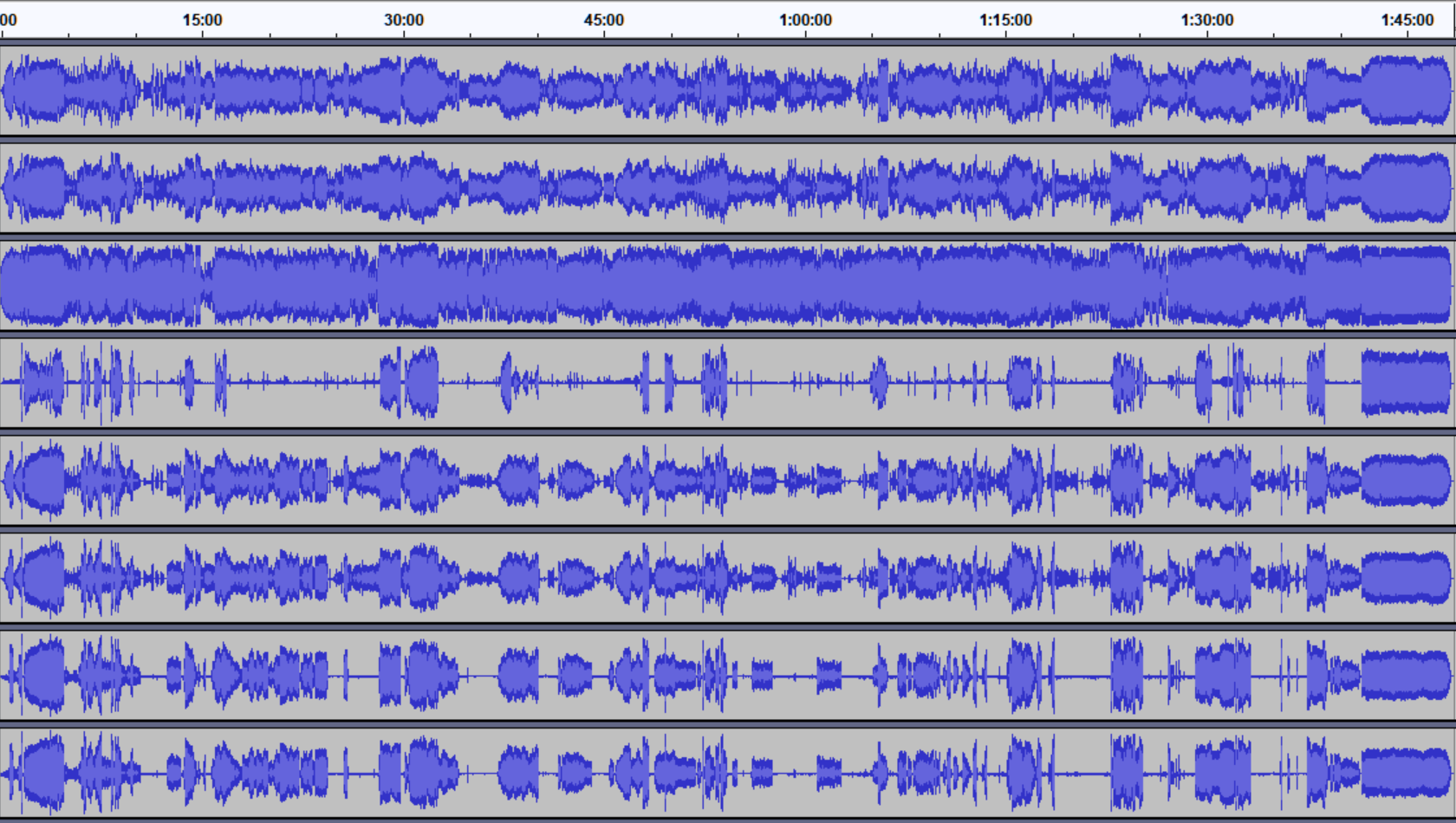Click the densest, heavily compressed third waveform track
Viewport: 1456px width, 823px height.
728,285
